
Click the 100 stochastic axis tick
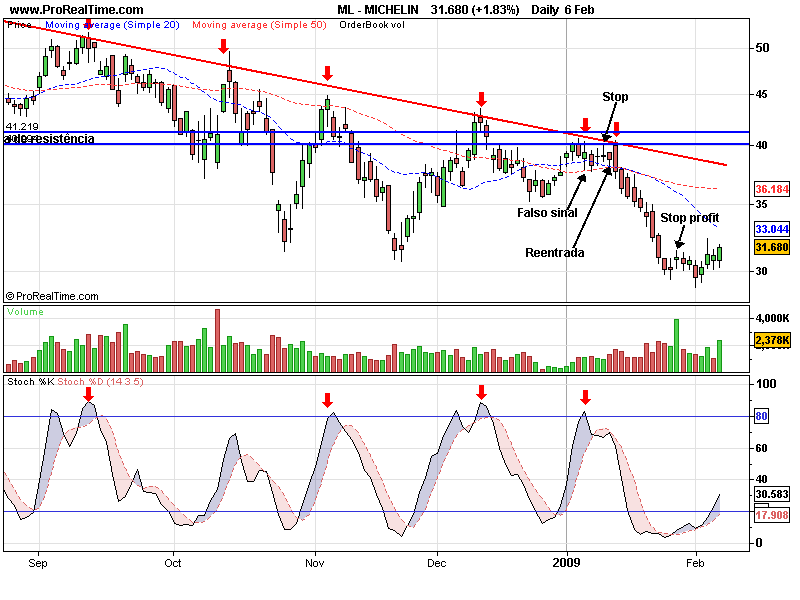point(765,384)
